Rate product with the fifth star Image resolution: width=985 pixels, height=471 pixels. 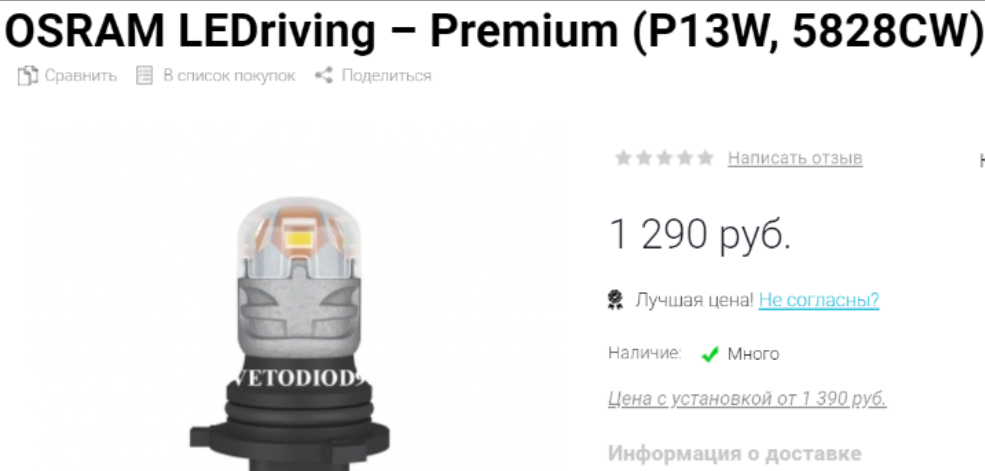[x=705, y=158]
